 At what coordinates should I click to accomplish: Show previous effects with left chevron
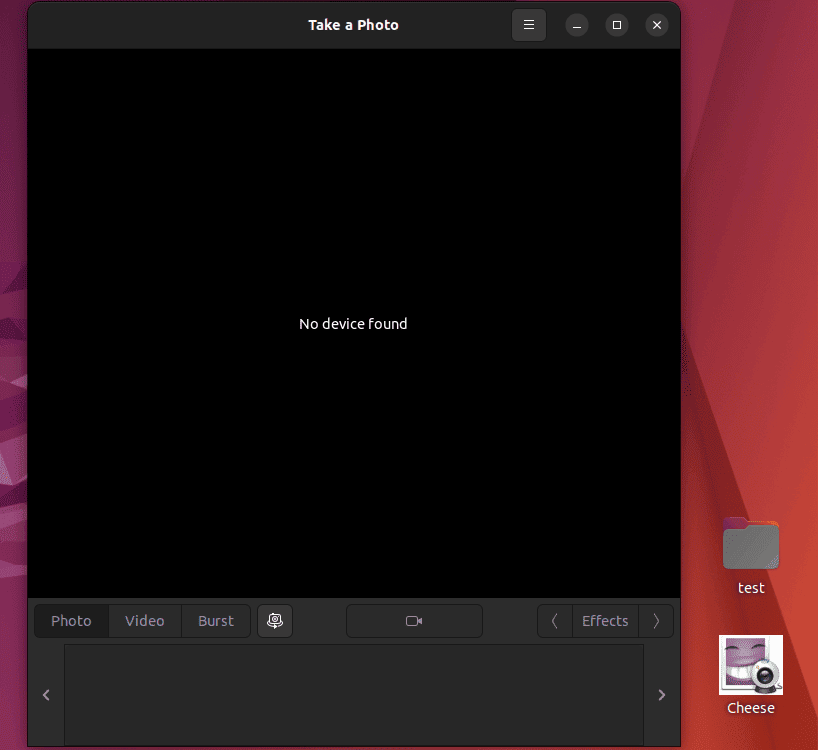click(554, 620)
